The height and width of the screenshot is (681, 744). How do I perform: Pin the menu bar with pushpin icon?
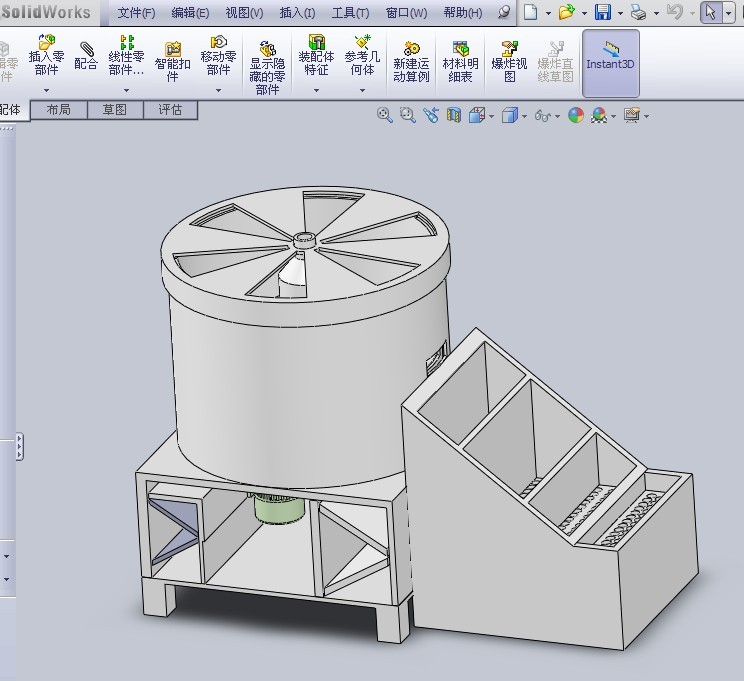pos(504,12)
